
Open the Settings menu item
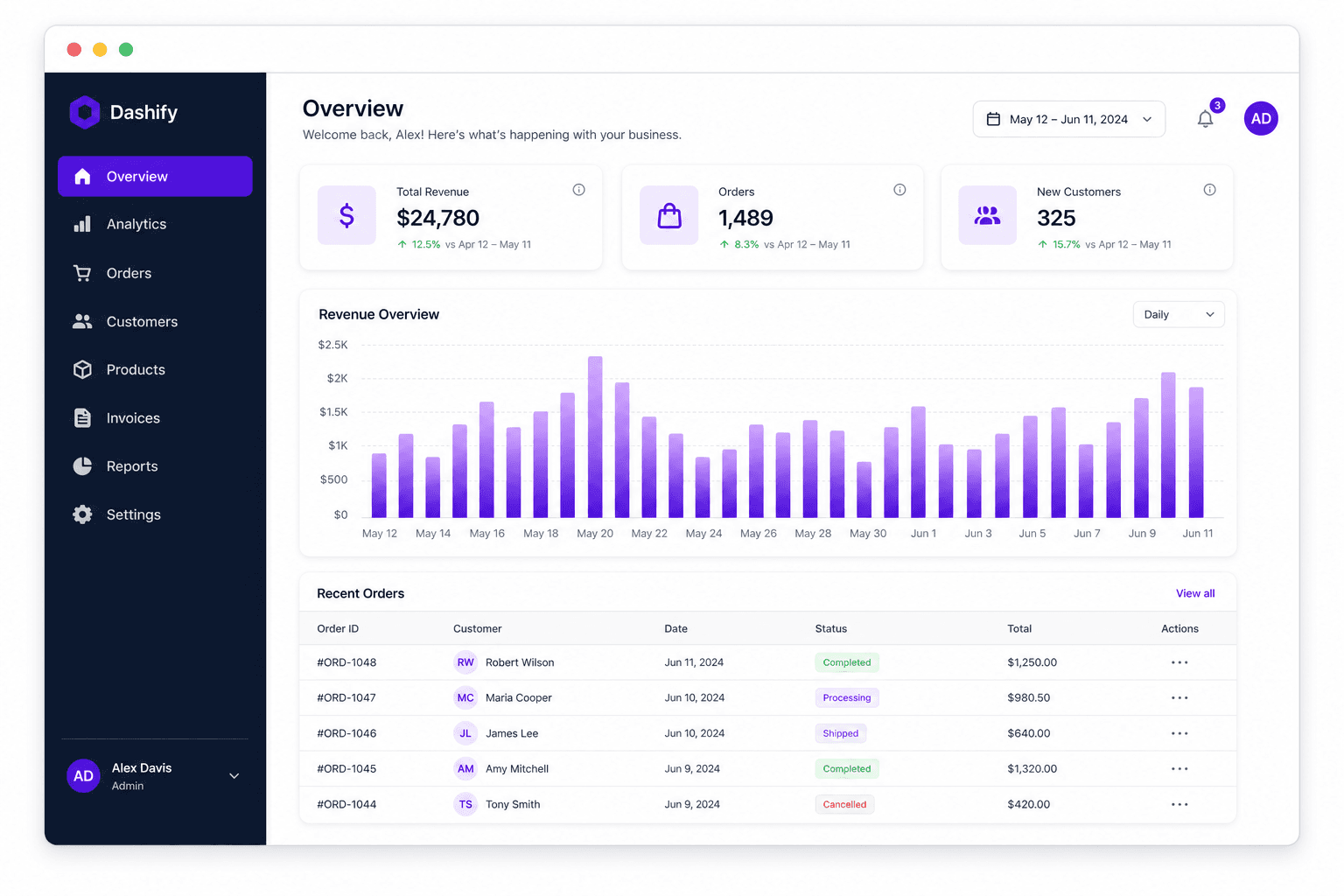(155, 514)
